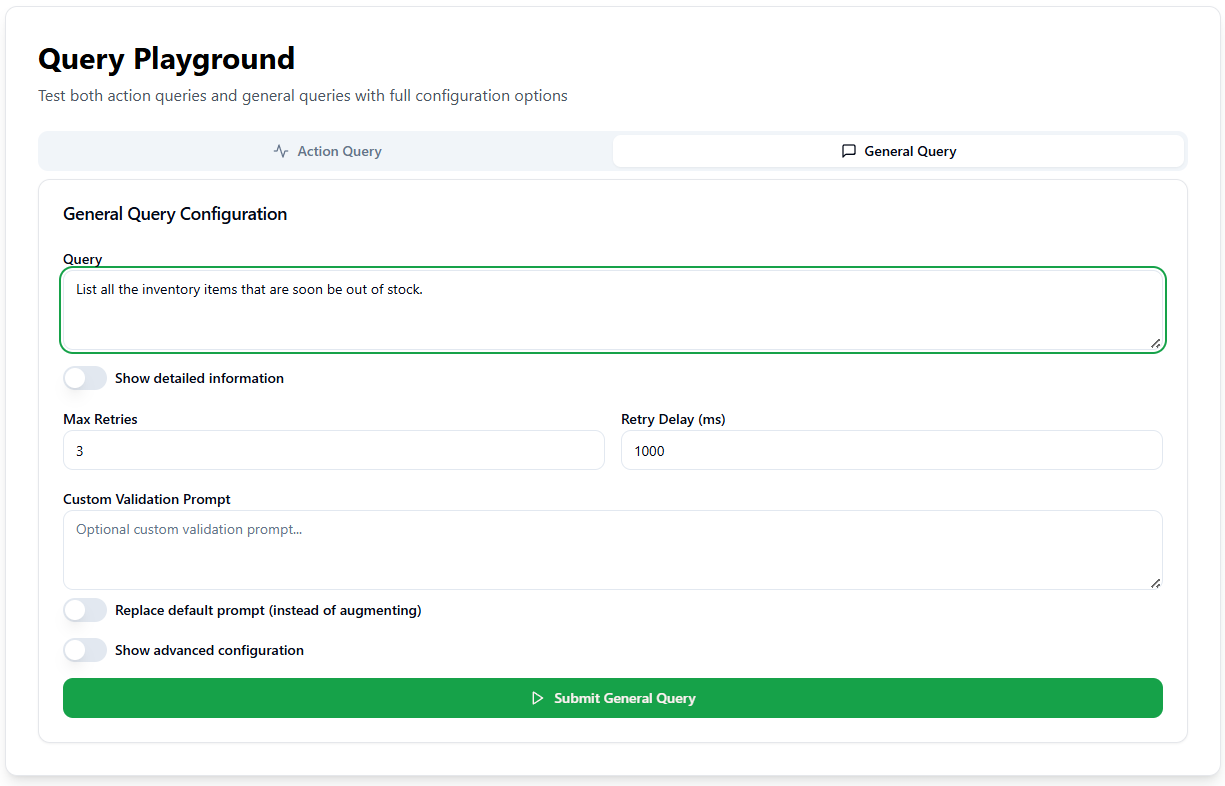Turn on Show advanced configuration switch
The height and width of the screenshot is (786, 1225).
click(x=85, y=650)
